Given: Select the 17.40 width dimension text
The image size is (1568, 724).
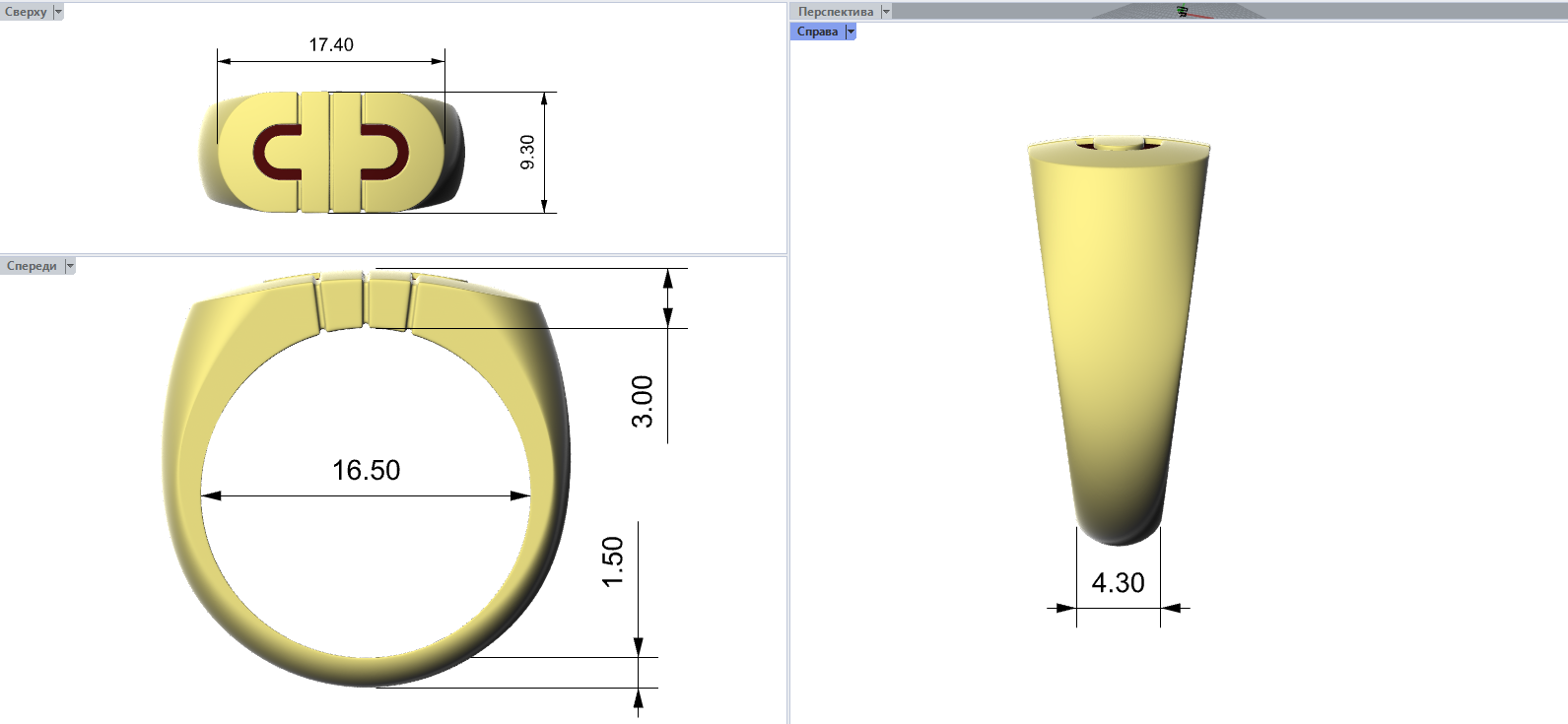Looking at the screenshot, I should (331, 45).
